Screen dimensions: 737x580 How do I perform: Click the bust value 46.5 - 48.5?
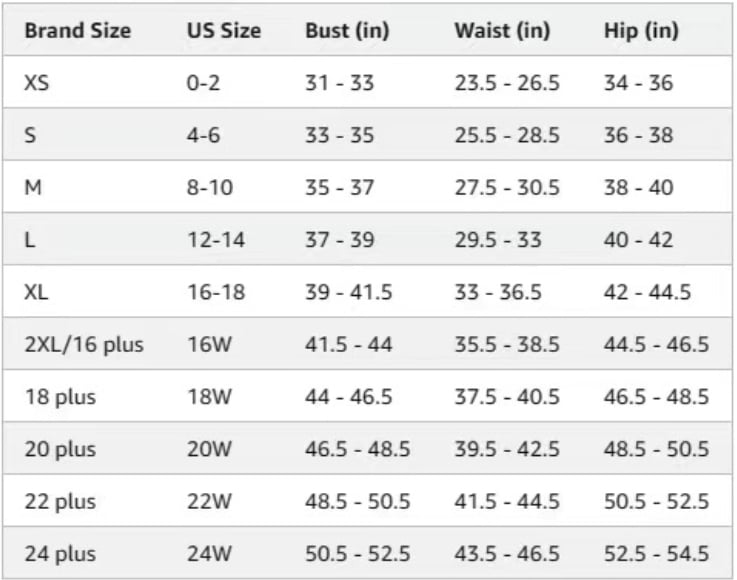(357, 449)
